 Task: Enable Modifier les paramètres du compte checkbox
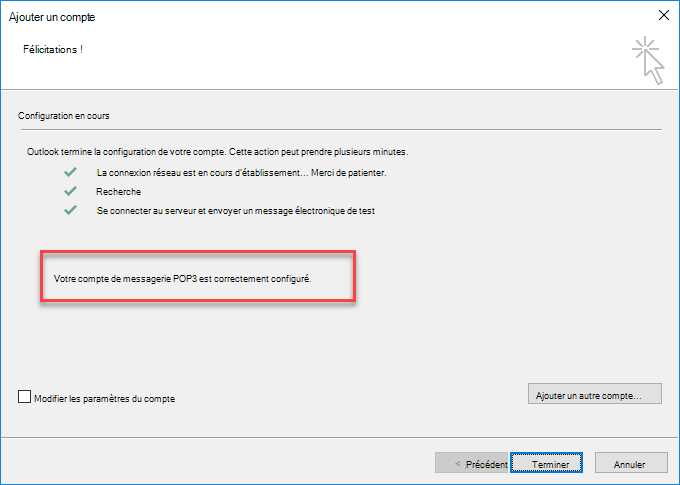[24, 397]
